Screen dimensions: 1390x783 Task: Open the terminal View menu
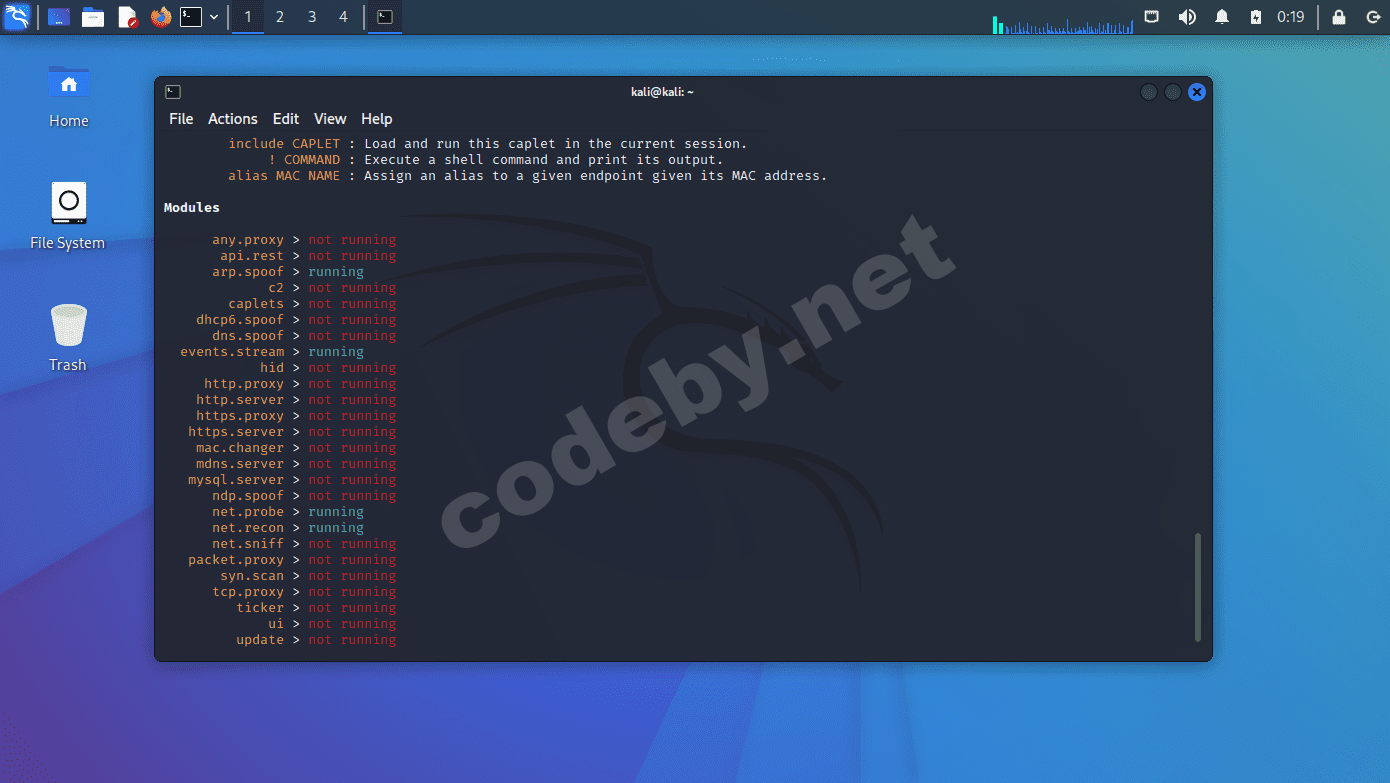330,119
